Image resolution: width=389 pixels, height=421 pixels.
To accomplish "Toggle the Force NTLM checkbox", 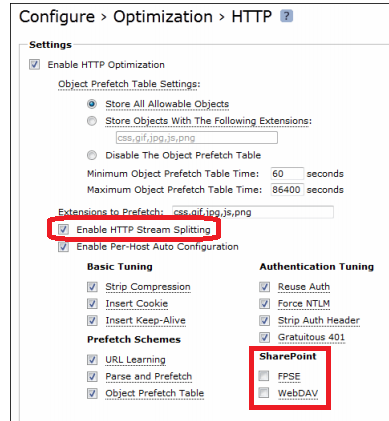I will (264, 304).
